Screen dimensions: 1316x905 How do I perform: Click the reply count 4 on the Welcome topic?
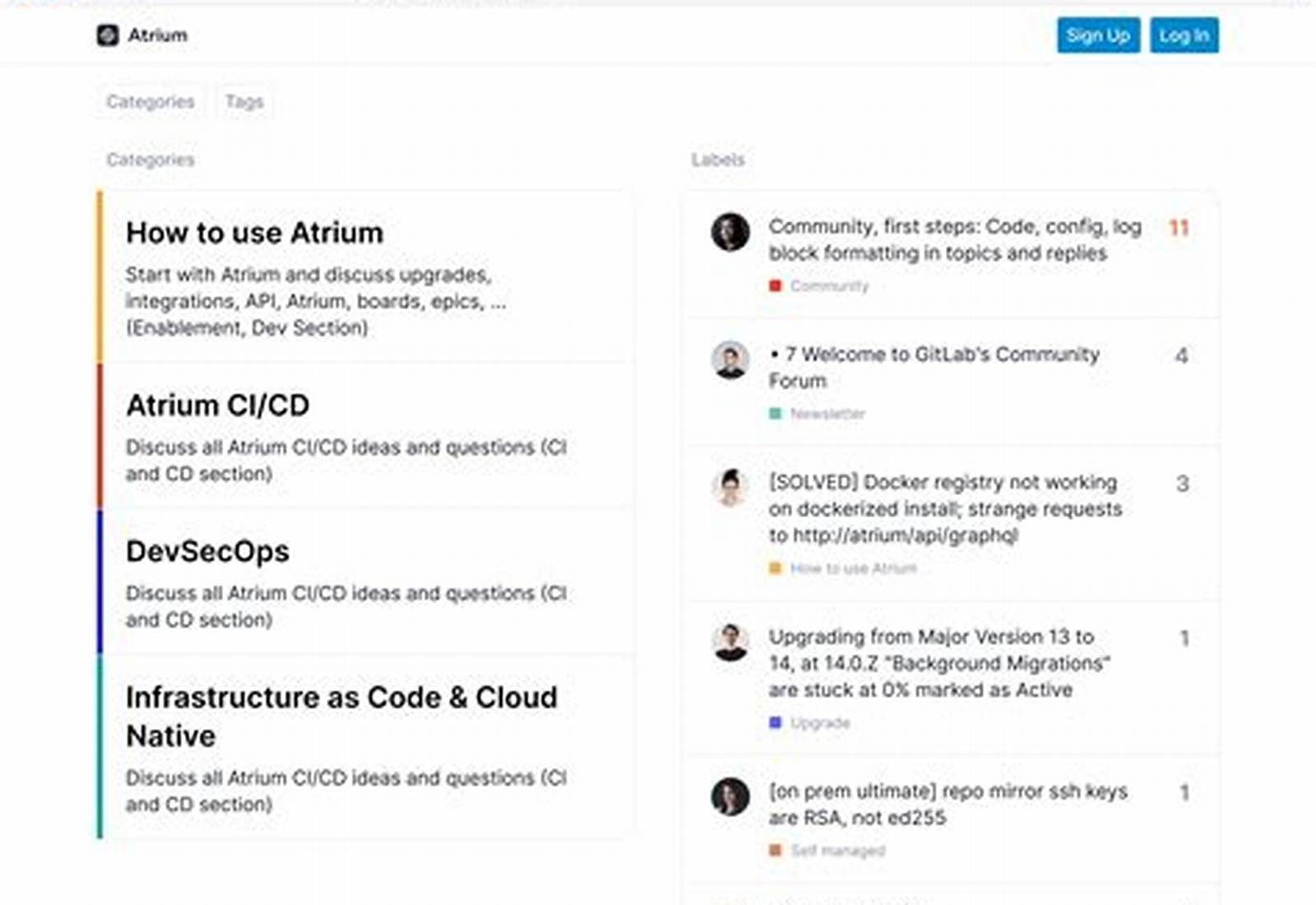1181,355
